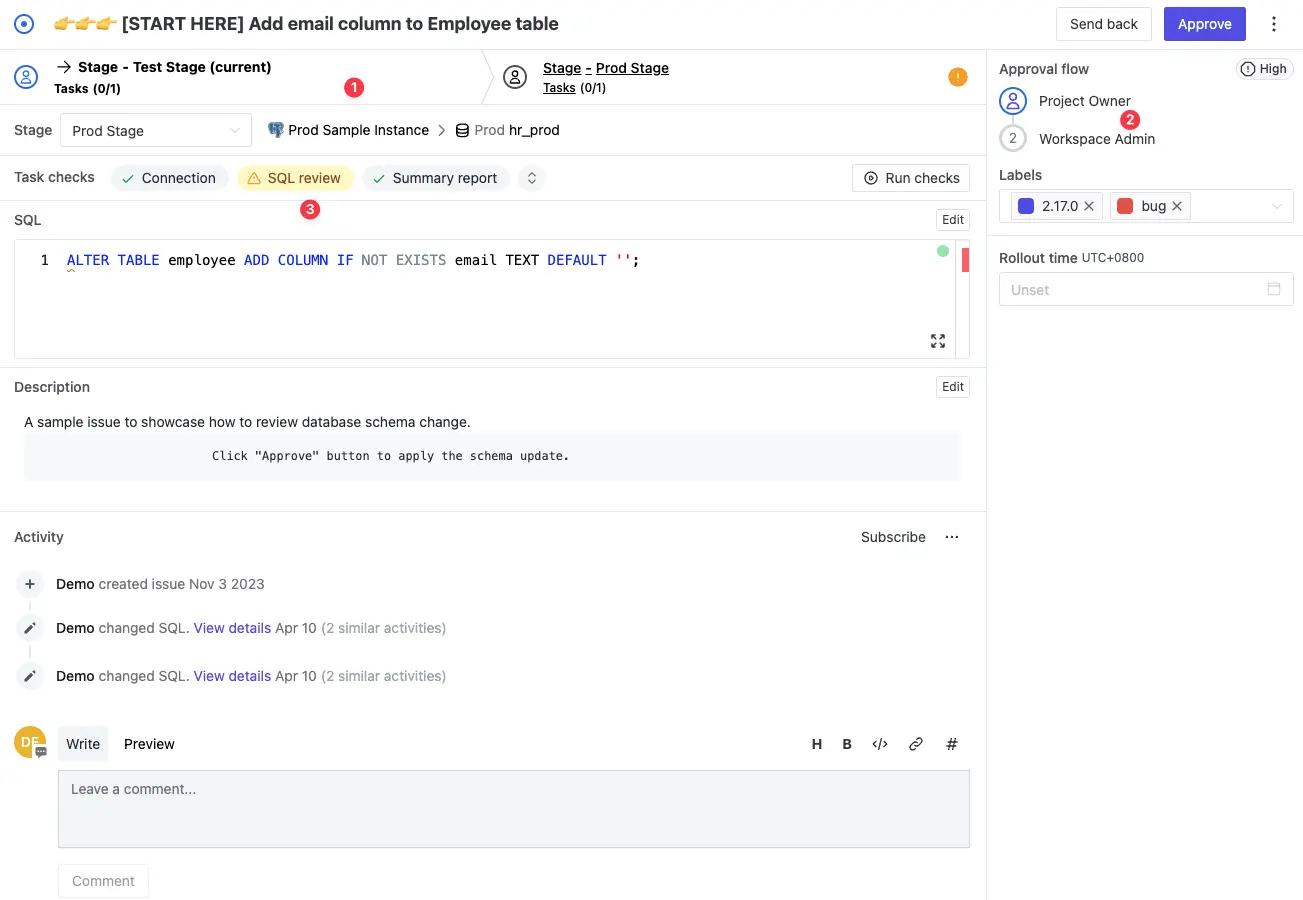Open the three-dot menu beside Approve
The width and height of the screenshot is (1303, 900).
click(x=1274, y=24)
